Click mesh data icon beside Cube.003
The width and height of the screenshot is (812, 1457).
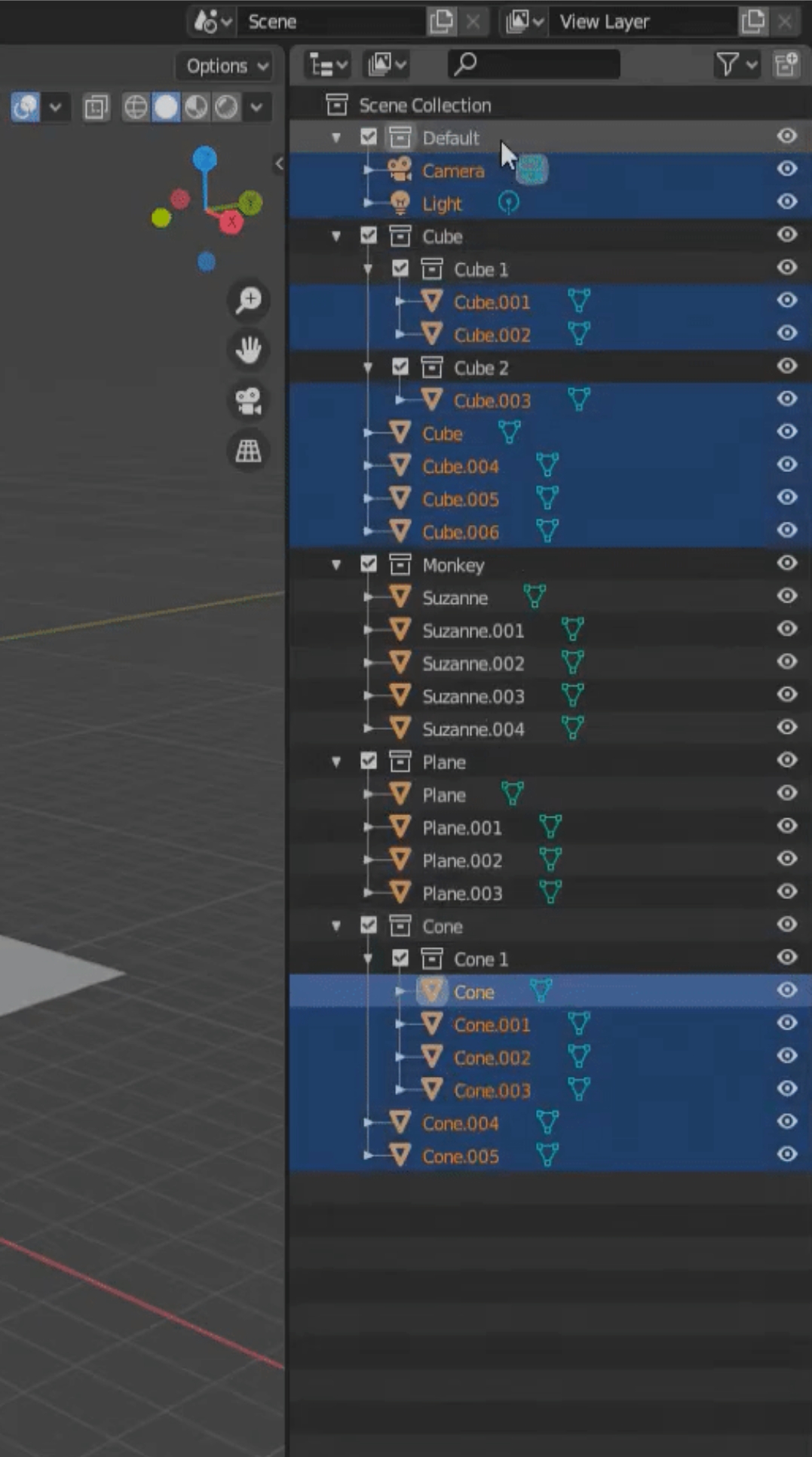coord(579,400)
